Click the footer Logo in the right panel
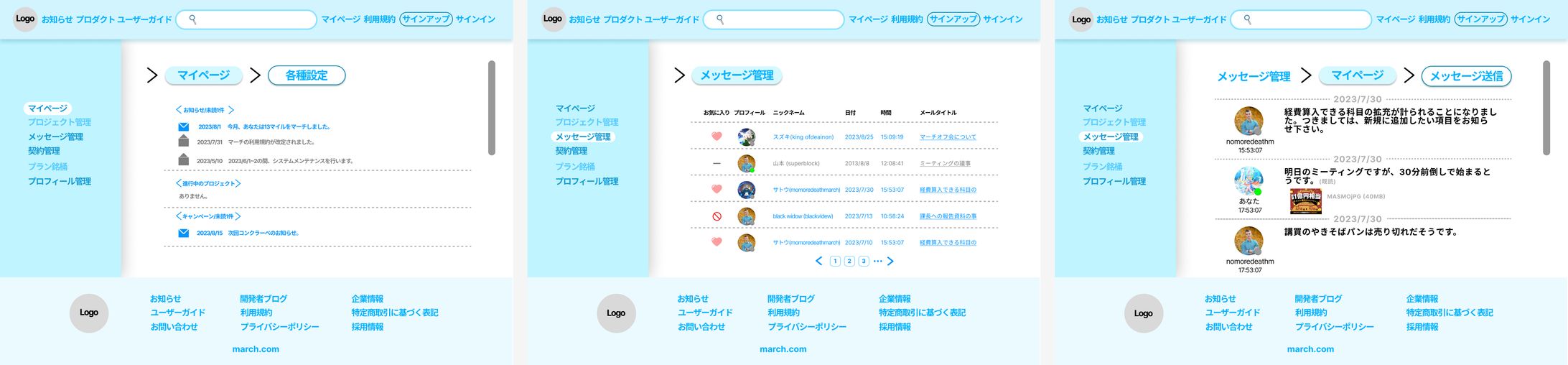Viewport: 1568px width, 365px height. [x=1143, y=313]
